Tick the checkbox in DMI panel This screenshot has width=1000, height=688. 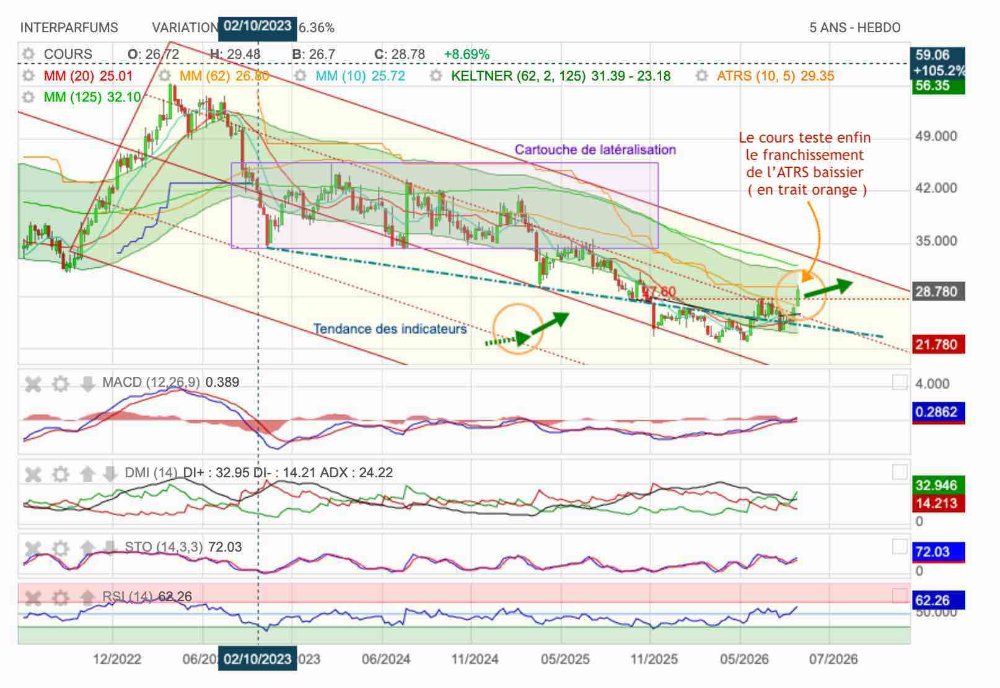[899, 472]
